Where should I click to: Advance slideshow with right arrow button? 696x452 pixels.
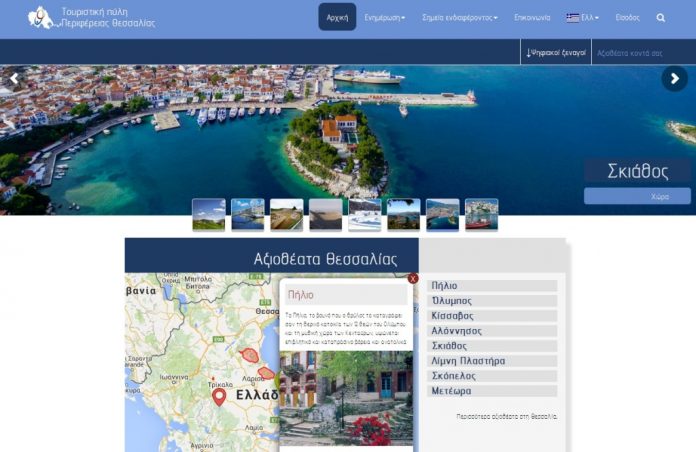pyautogui.click(x=675, y=78)
